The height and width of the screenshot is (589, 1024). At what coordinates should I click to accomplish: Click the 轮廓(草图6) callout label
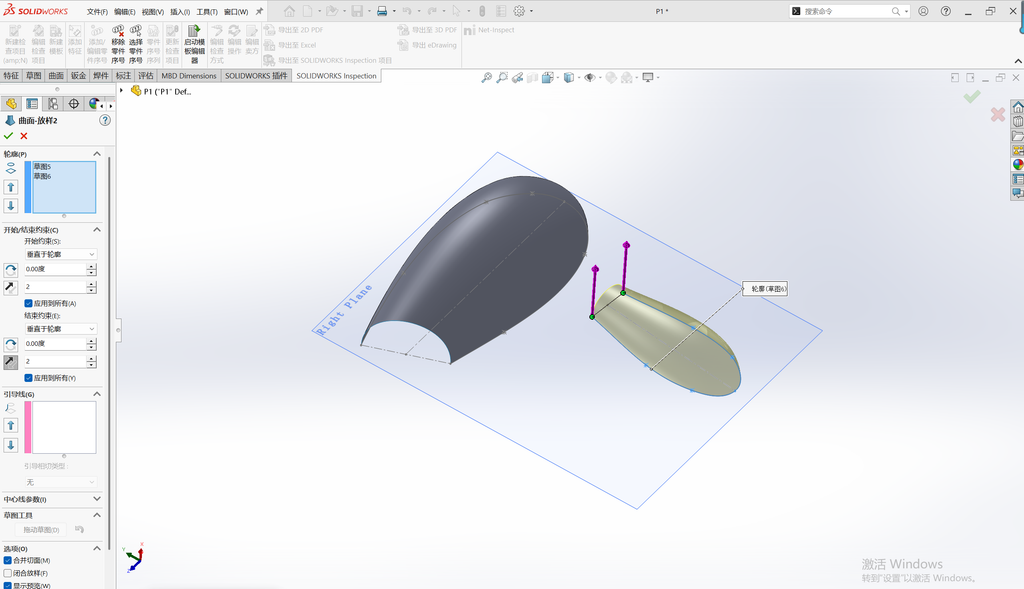click(765, 289)
